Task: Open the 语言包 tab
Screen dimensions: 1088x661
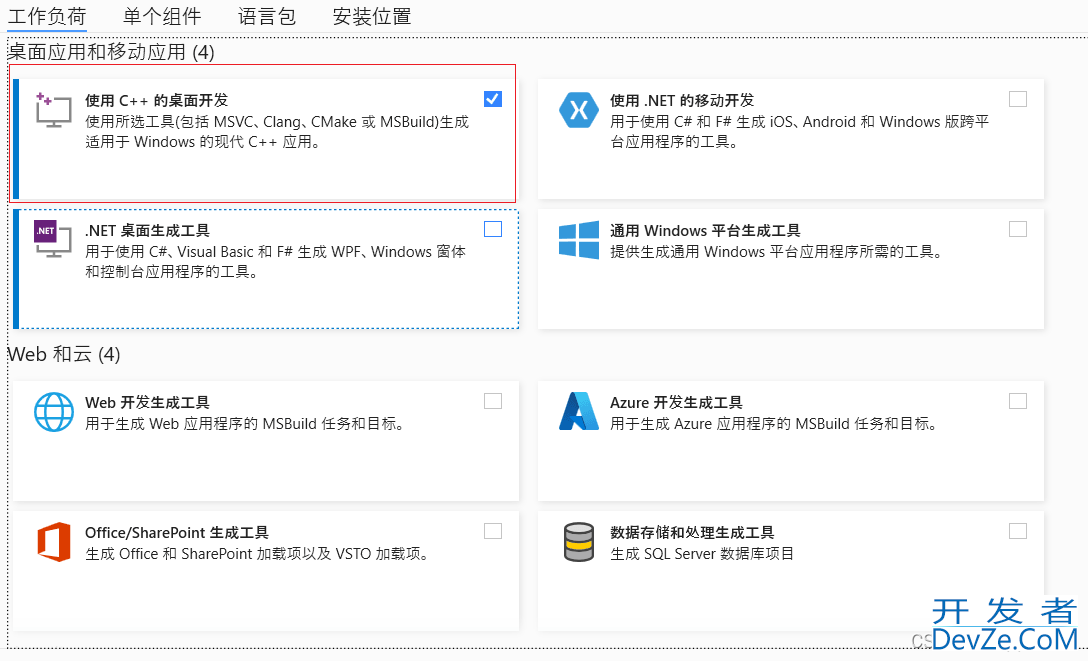Action: 266,16
